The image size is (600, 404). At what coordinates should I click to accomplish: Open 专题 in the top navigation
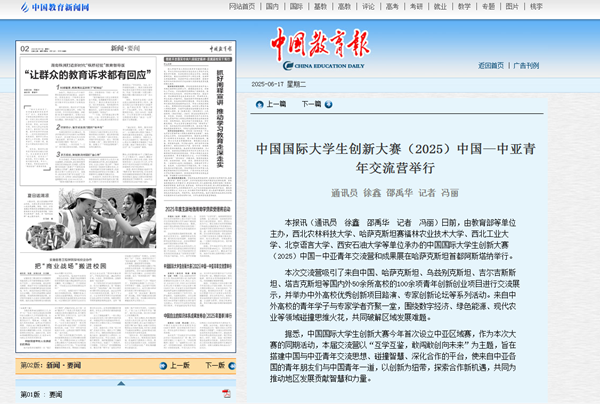(488, 7)
